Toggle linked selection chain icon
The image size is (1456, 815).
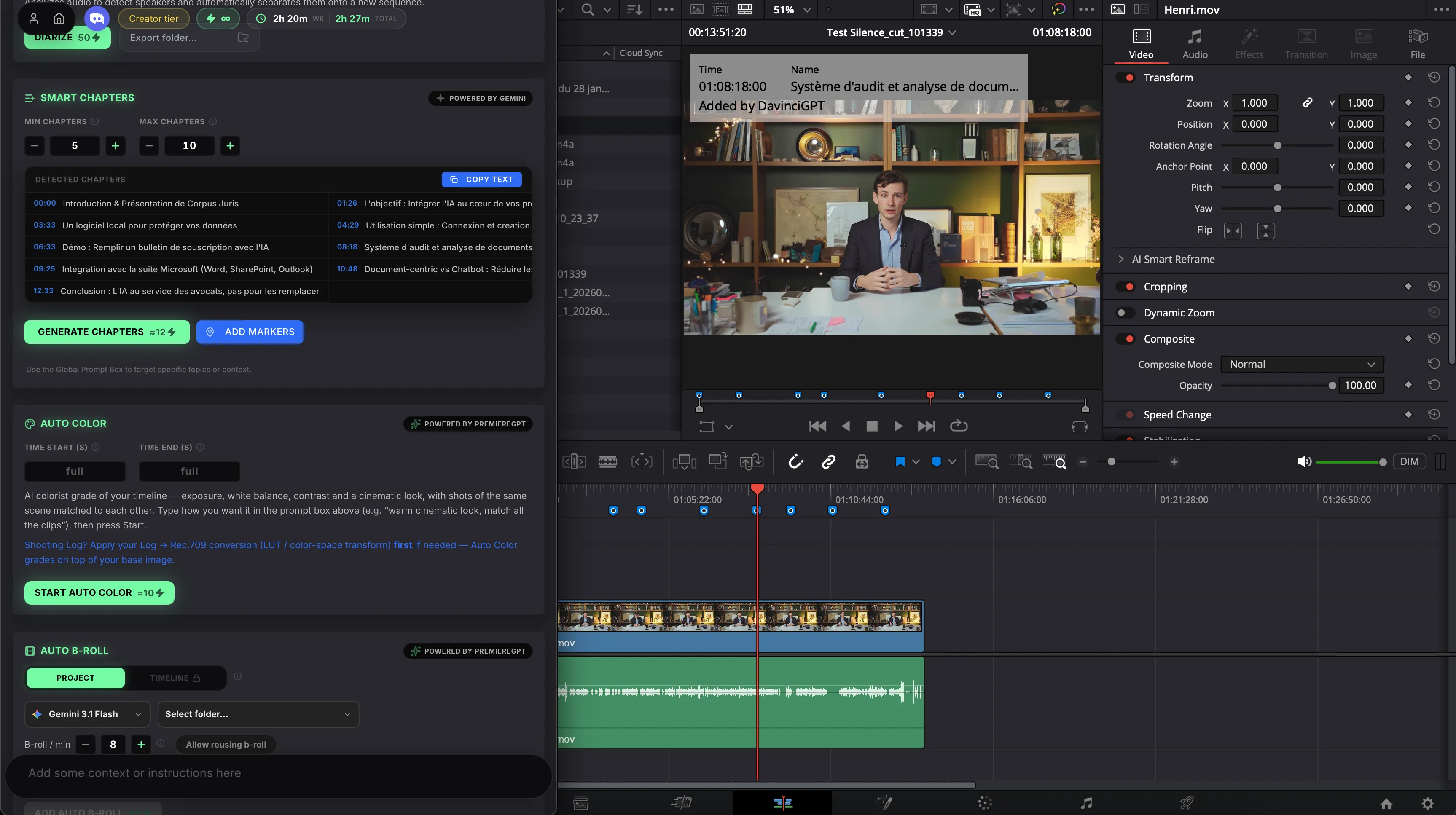829,462
